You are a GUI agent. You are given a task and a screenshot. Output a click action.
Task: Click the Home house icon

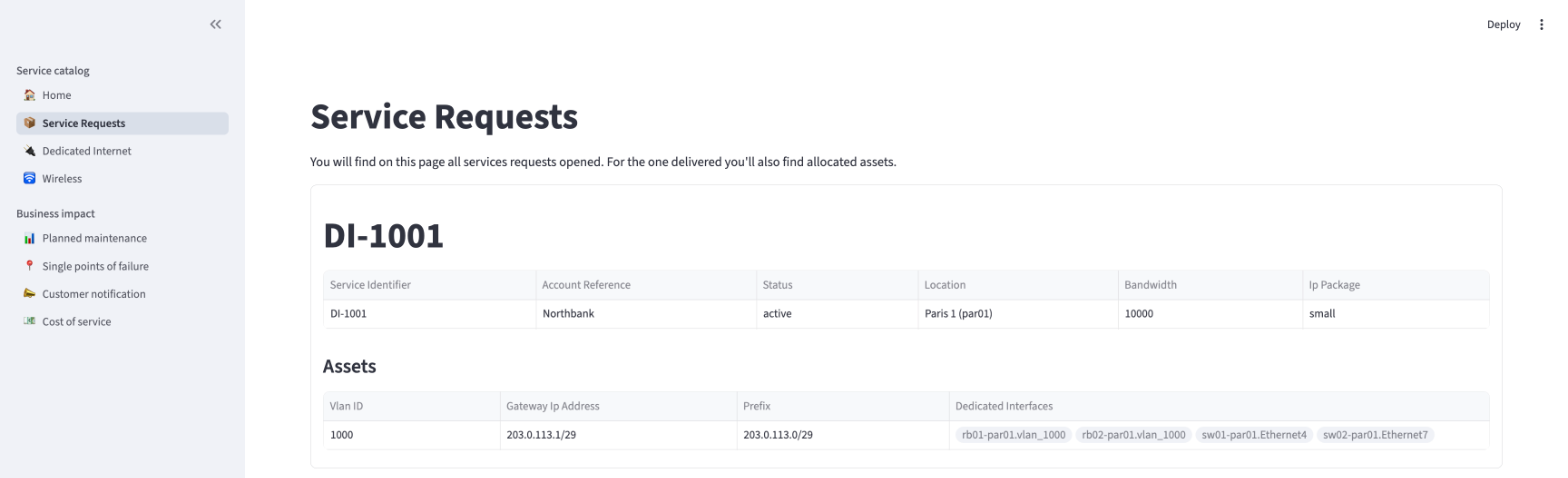point(29,95)
